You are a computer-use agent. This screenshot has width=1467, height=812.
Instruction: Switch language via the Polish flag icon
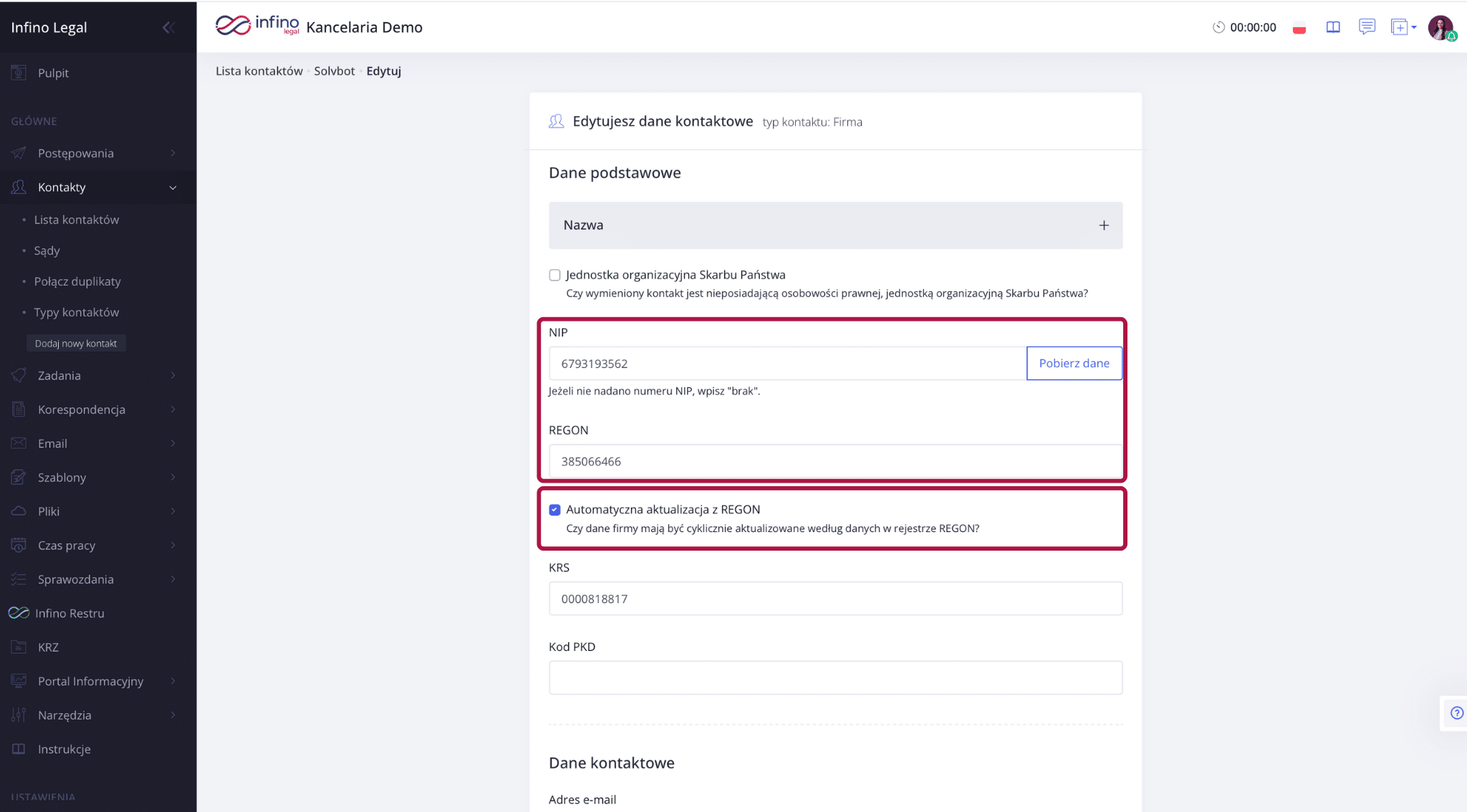tap(1299, 28)
